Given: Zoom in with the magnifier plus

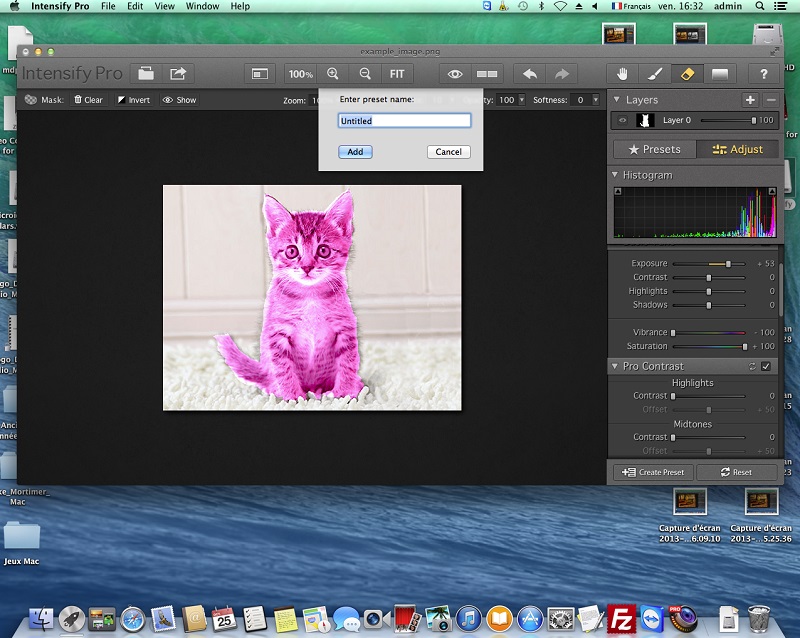Looking at the screenshot, I should coord(333,73).
